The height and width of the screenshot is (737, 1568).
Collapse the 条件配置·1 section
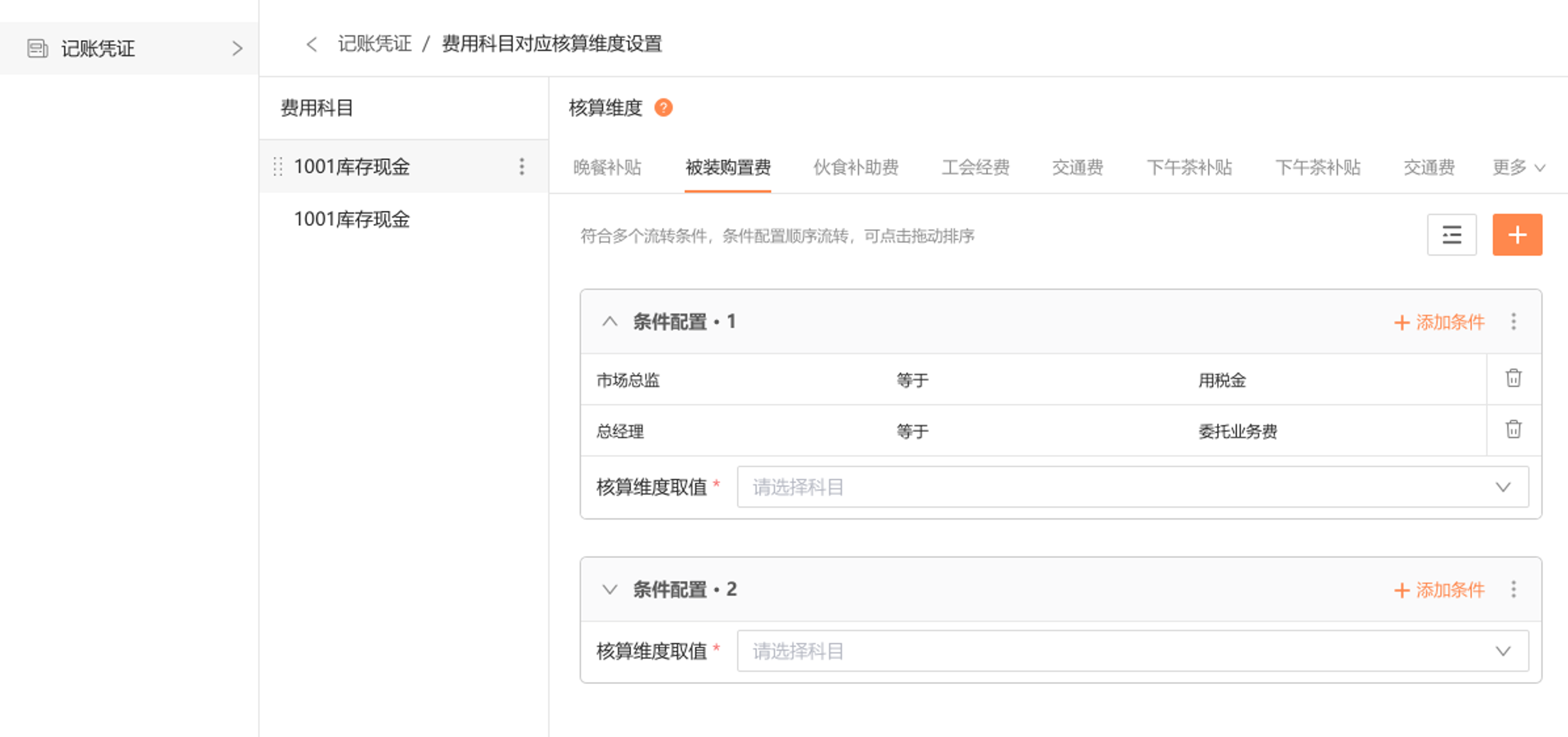click(x=611, y=322)
